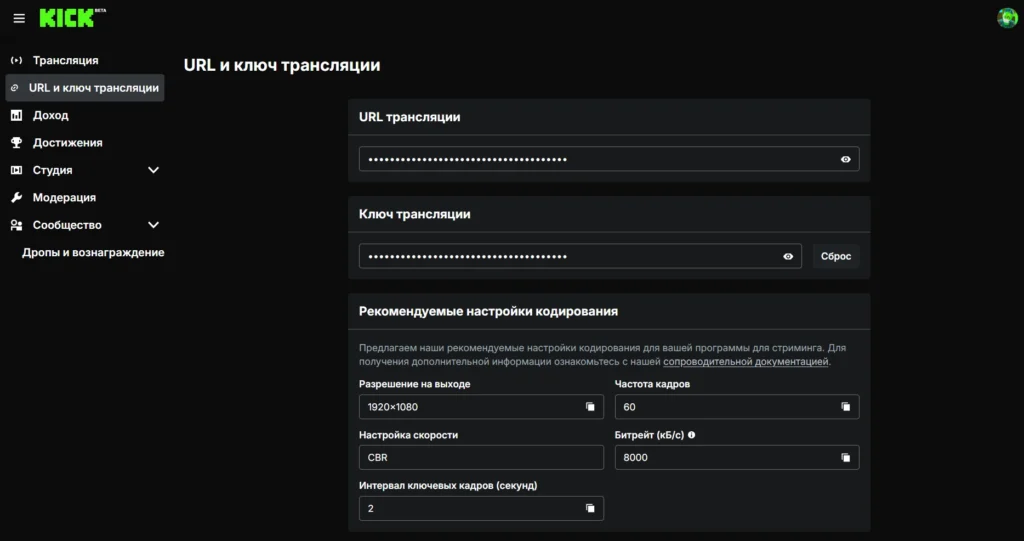The width and height of the screenshot is (1024, 541).
Task: Expand the Студия submenu chevron
Action: click(x=153, y=170)
